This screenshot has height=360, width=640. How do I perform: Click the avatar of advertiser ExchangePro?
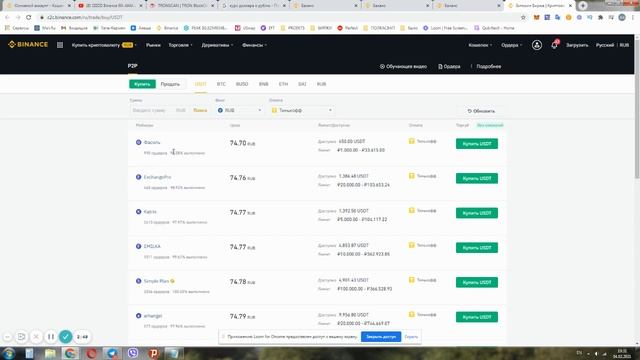138,177
